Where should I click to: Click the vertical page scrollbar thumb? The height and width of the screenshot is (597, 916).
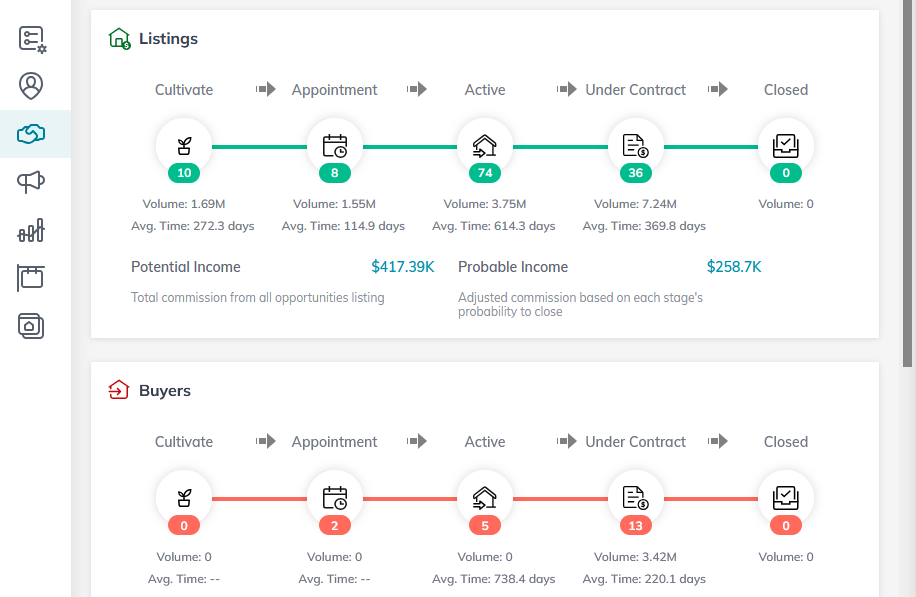click(x=907, y=183)
